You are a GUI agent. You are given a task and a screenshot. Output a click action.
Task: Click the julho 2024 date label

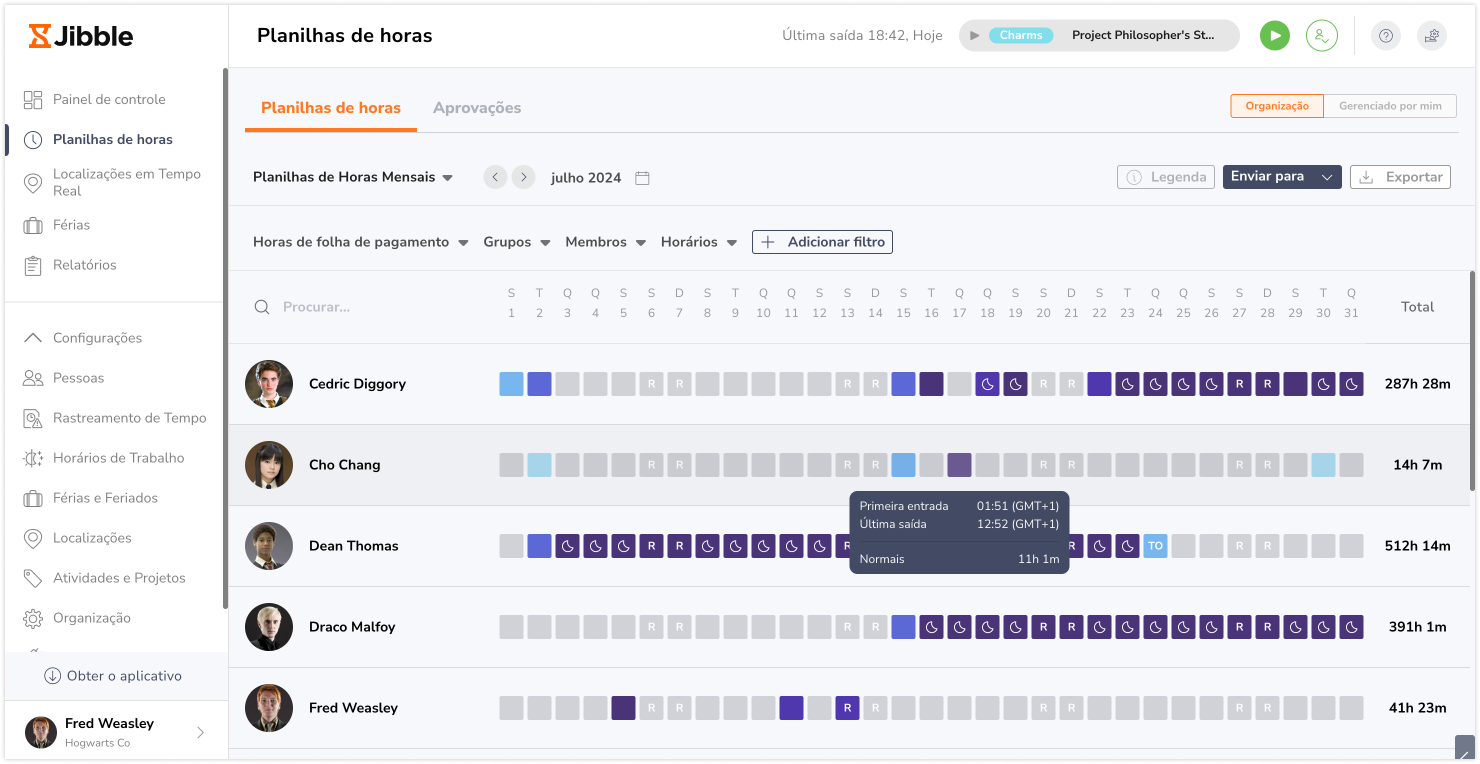pyautogui.click(x=586, y=178)
